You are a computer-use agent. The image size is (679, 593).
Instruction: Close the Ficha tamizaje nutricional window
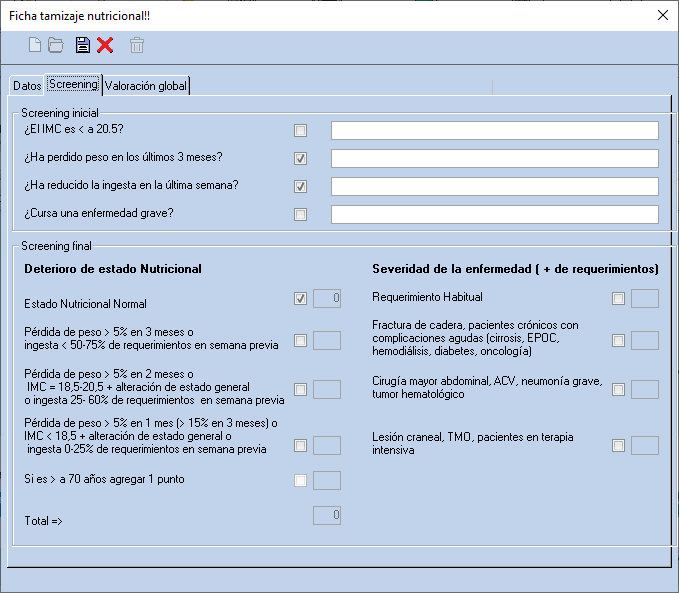coord(663,15)
